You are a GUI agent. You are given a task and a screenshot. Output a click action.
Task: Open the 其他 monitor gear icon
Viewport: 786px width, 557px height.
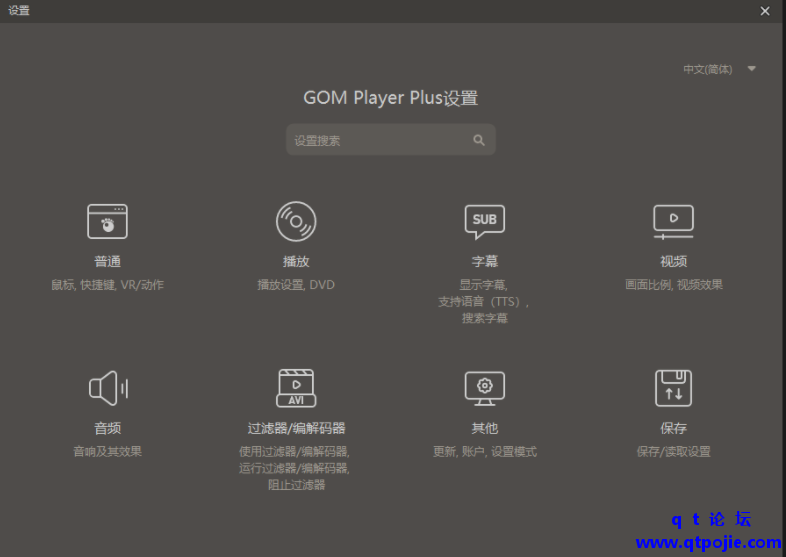pyautogui.click(x=484, y=388)
